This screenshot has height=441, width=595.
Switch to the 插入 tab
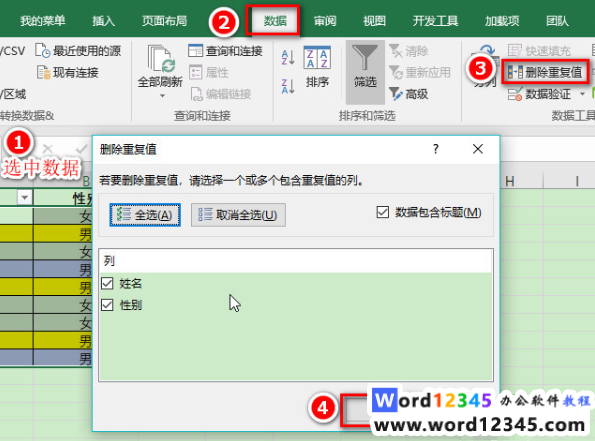(104, 21)
